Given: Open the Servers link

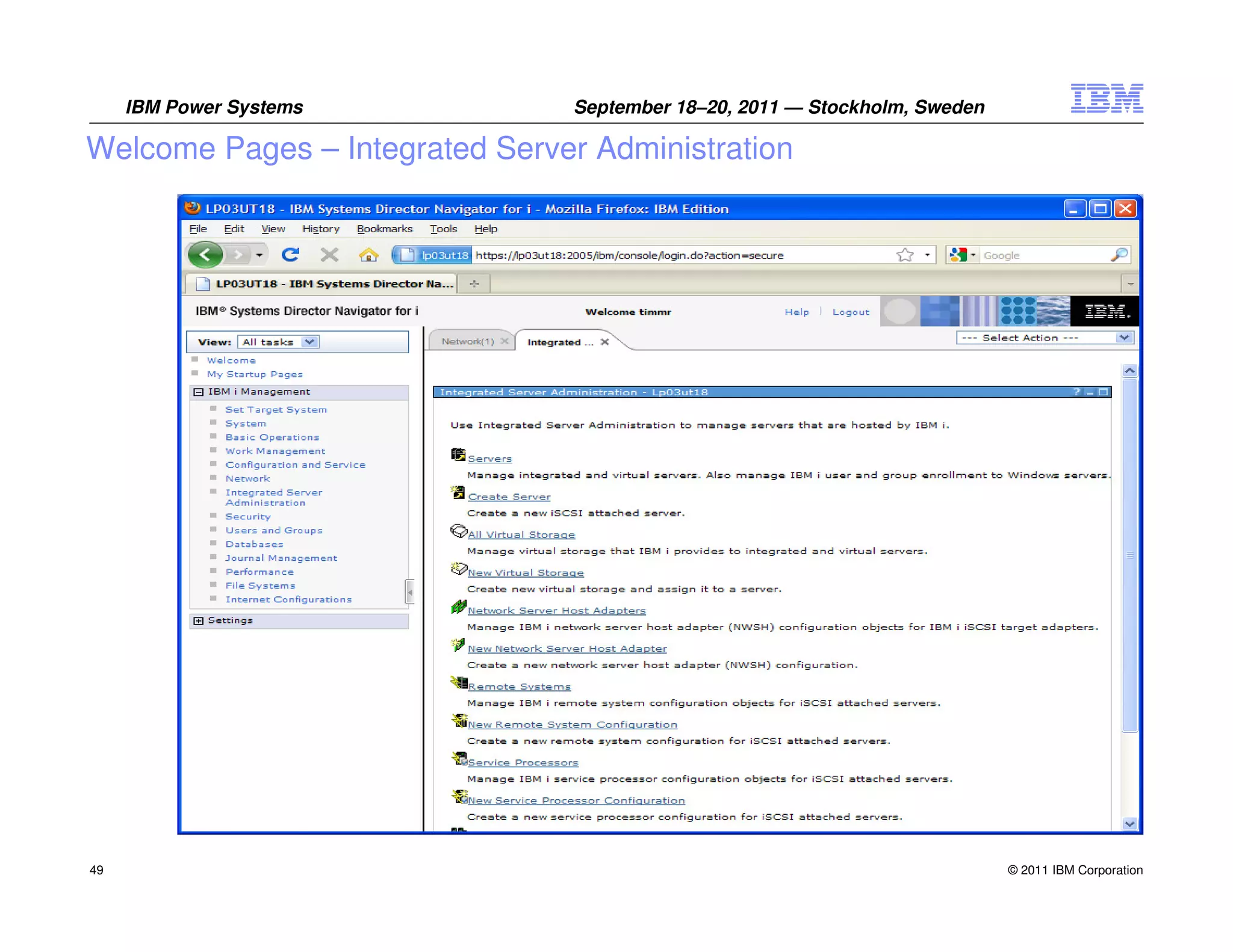Looking at the screenshot, I should click(x=489, y=459).
